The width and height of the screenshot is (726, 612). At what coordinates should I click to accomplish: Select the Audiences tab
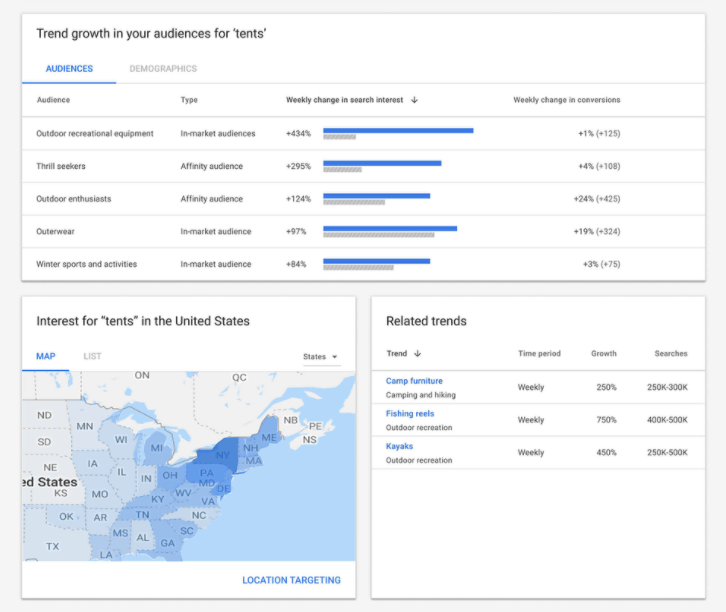69,69
